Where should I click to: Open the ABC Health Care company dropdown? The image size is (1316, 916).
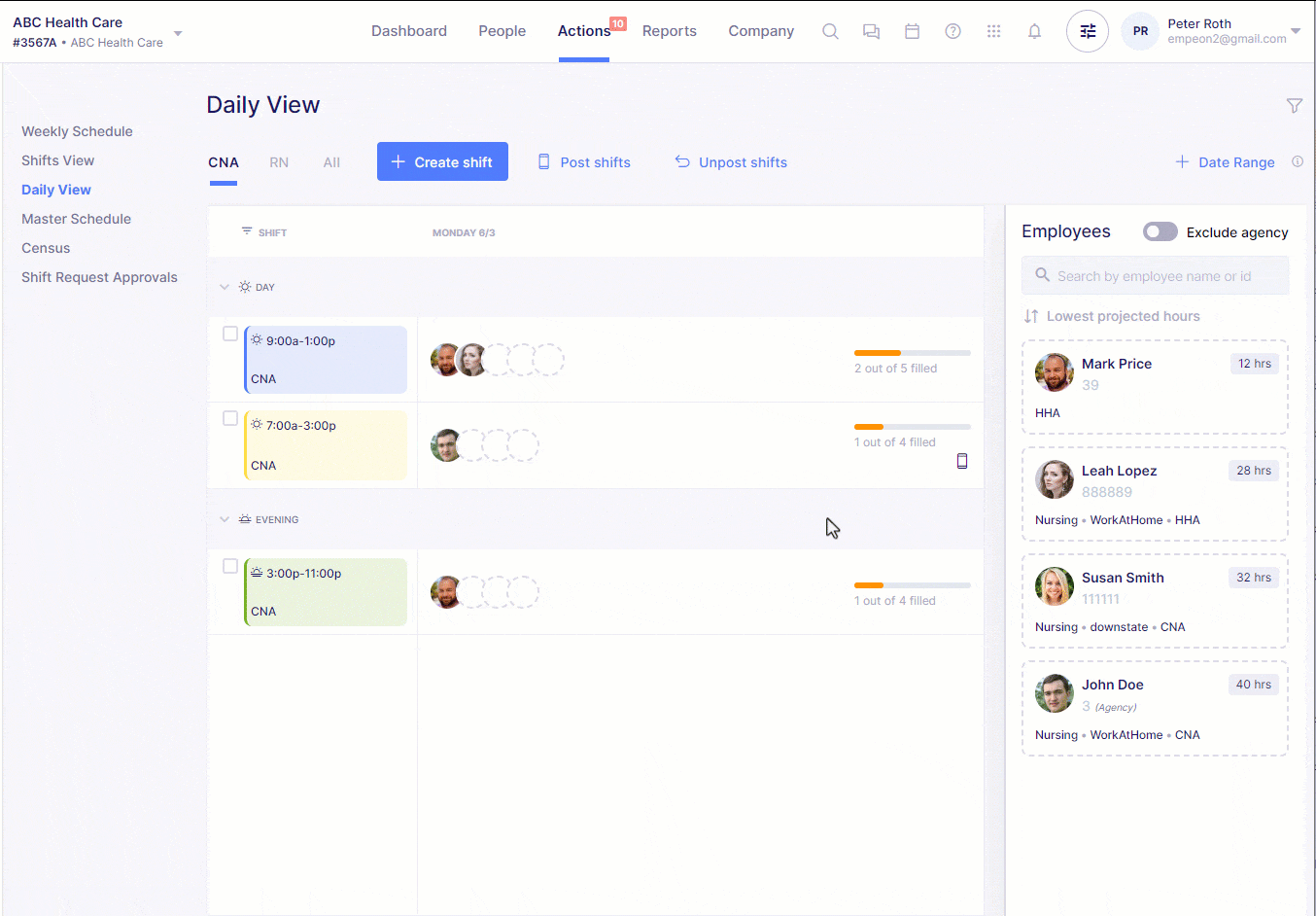coord(178,33)
